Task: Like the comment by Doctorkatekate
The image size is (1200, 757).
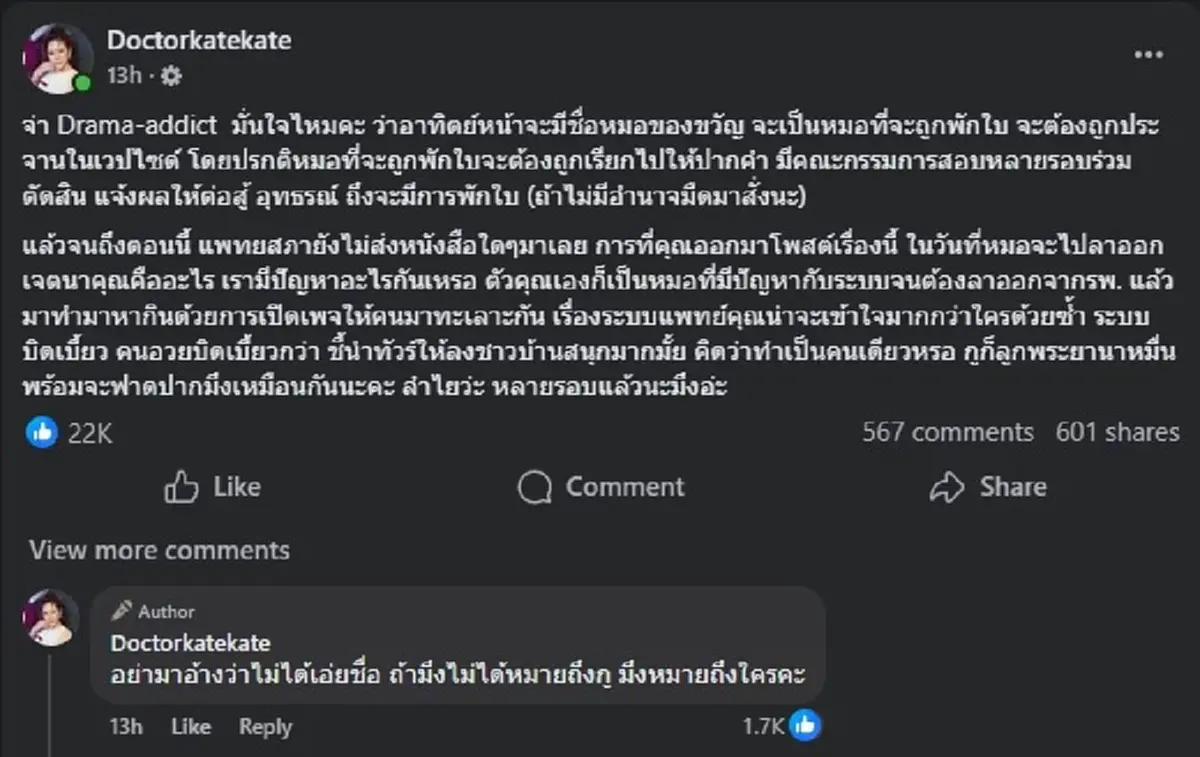Action: click(x=190, y=727)
